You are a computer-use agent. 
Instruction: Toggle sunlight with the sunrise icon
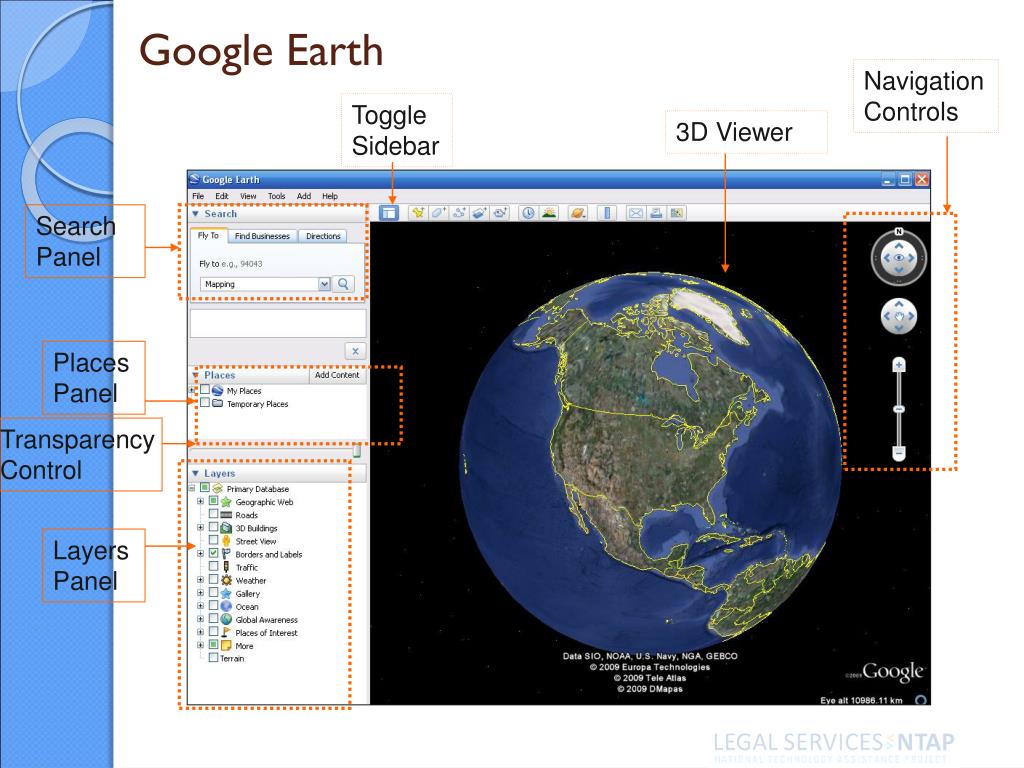pyautogui.click(x=549, y=213)
